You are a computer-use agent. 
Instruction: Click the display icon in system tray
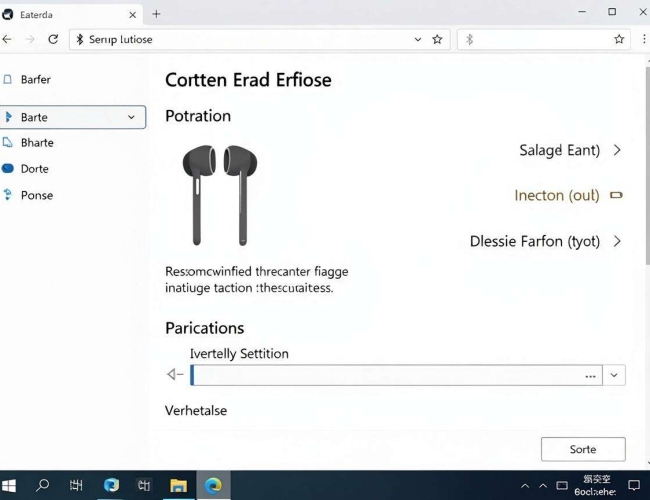click(x=562, y=485)
